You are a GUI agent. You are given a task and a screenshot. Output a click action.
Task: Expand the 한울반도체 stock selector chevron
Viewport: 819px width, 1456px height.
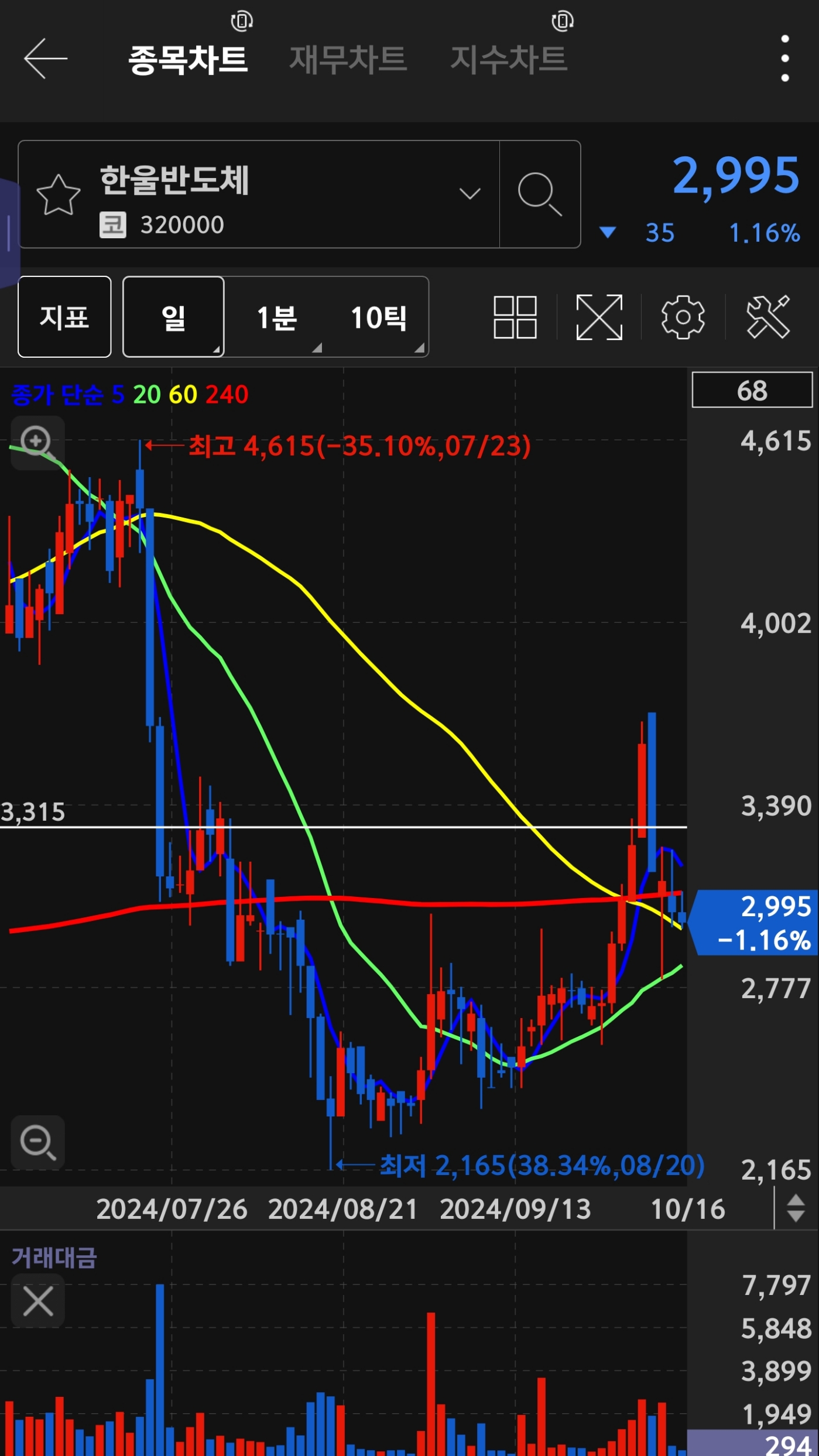470,194
